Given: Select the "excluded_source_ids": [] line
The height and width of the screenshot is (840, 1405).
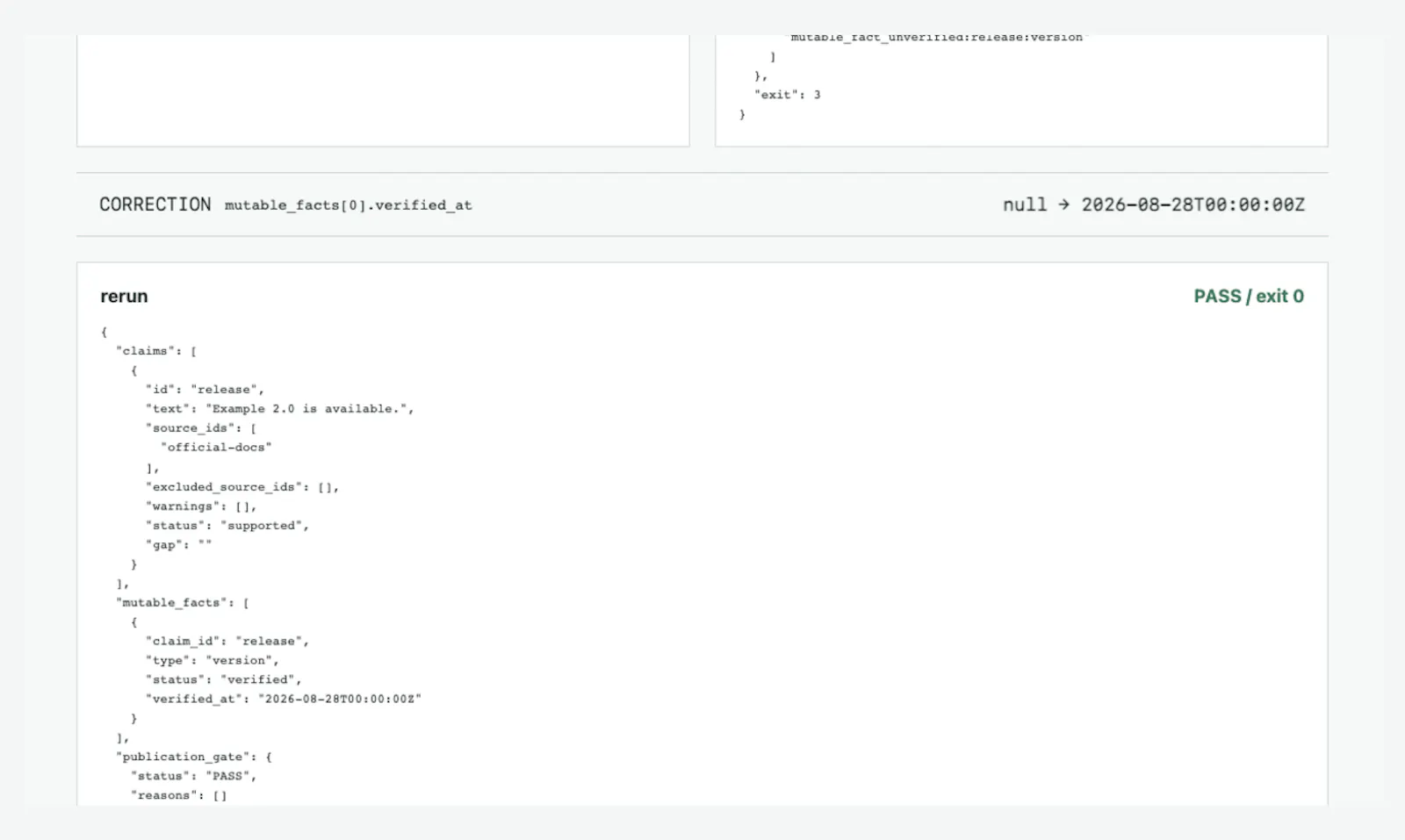Looking at the screenshot, I should 242,487.
